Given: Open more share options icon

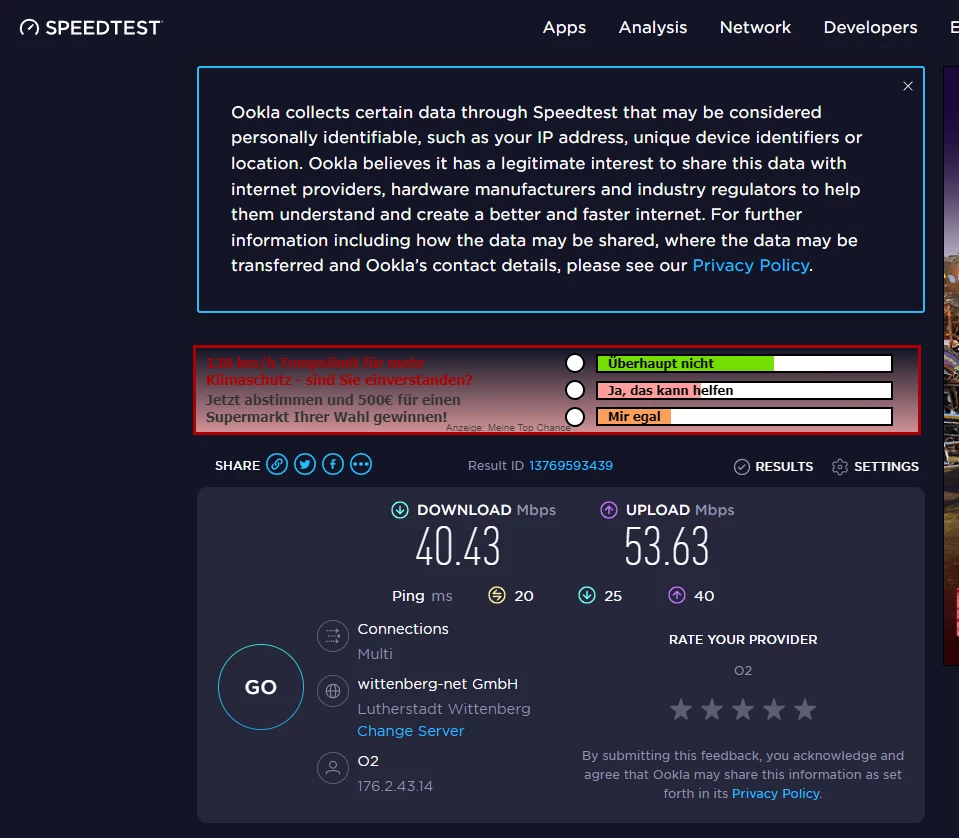Looking at the screenshot, I should [361, 465].
